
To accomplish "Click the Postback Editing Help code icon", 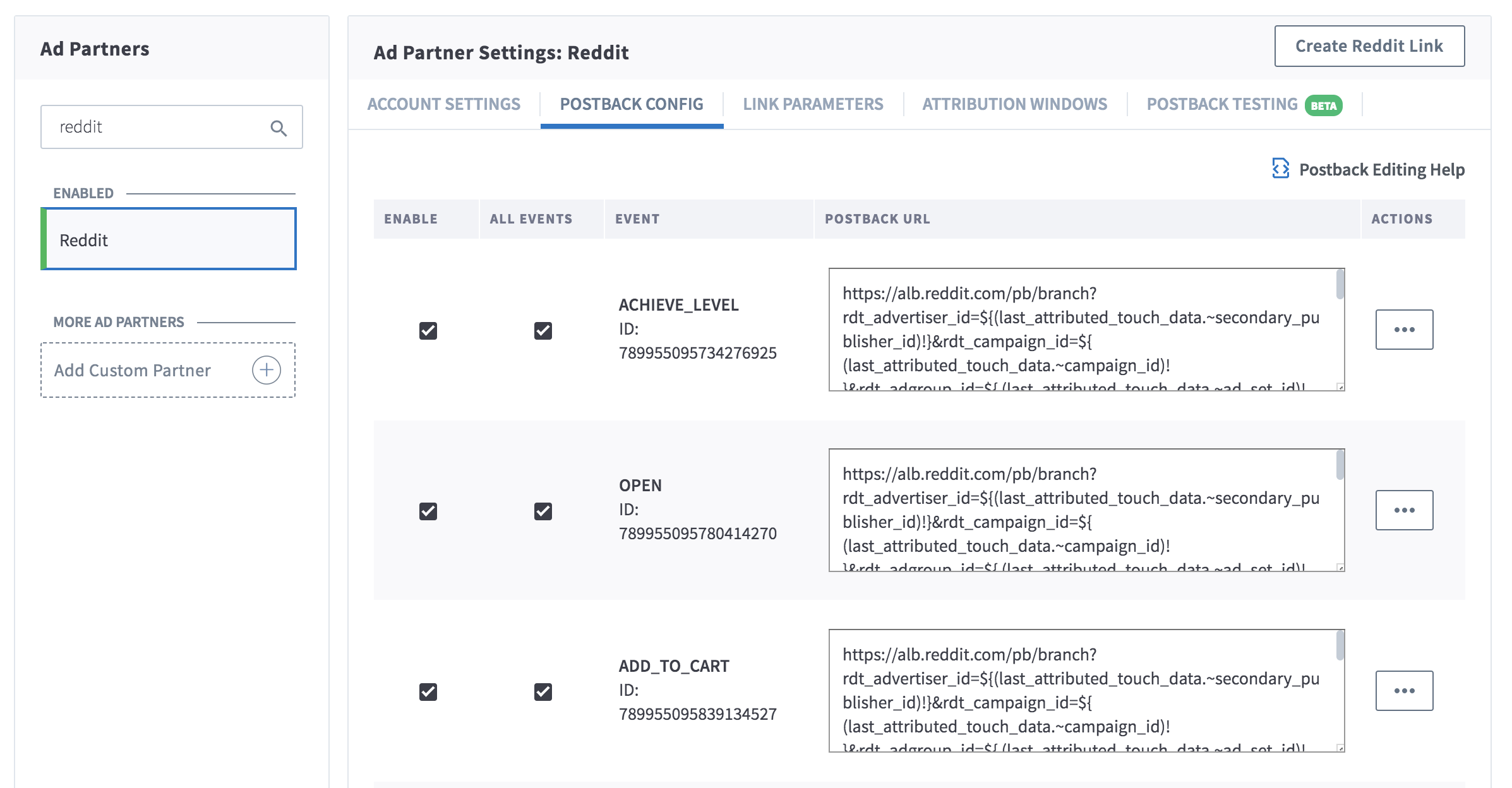I will point(1280,169).
